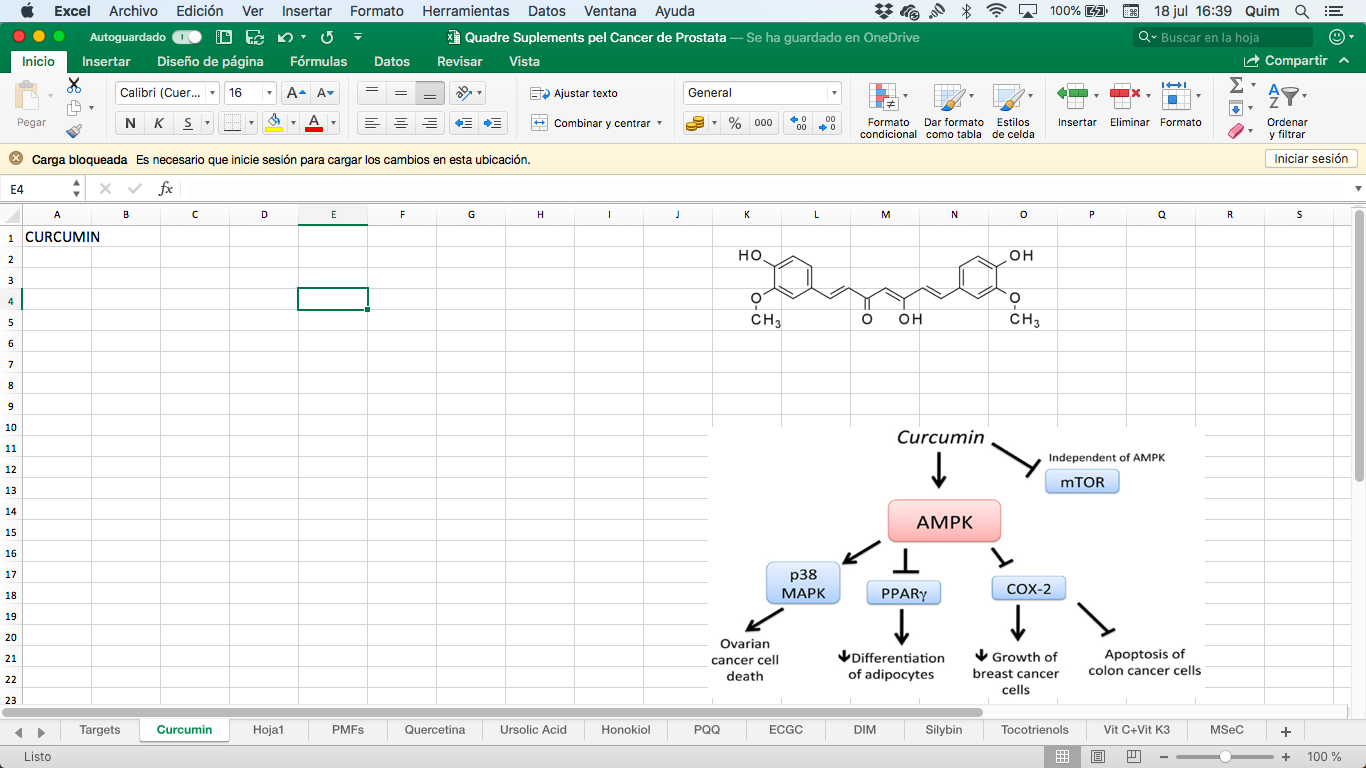This screenshot has width=1366, height=768.
Task: Toggle italic formatting K button
Action: tap(158, 123)
